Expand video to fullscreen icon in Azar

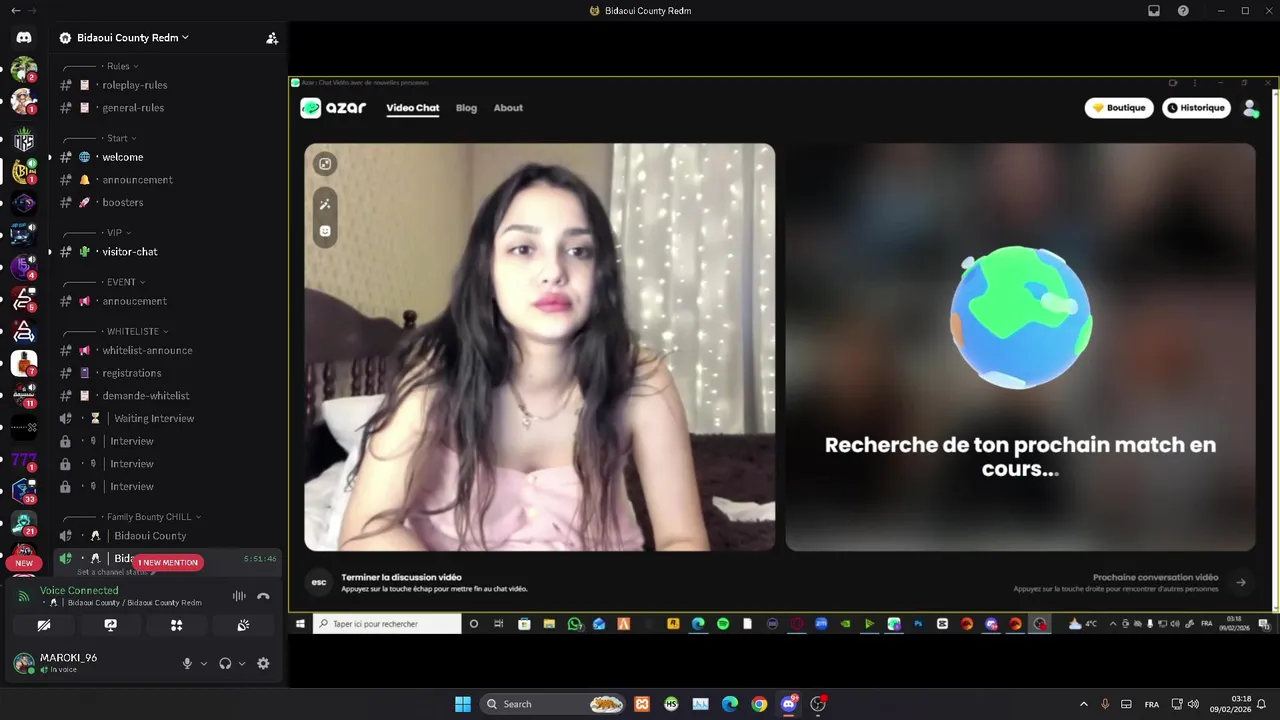(x=325, y=164)
